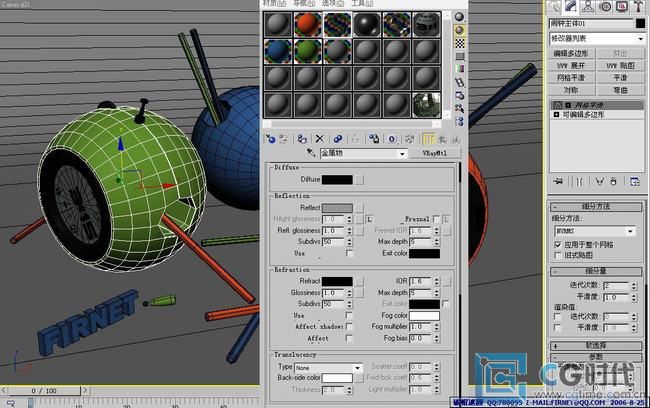The width and height of the screenshot is (650, 408).
Task: Open the 导航 menu in material editor
Action: coord(304,3)
